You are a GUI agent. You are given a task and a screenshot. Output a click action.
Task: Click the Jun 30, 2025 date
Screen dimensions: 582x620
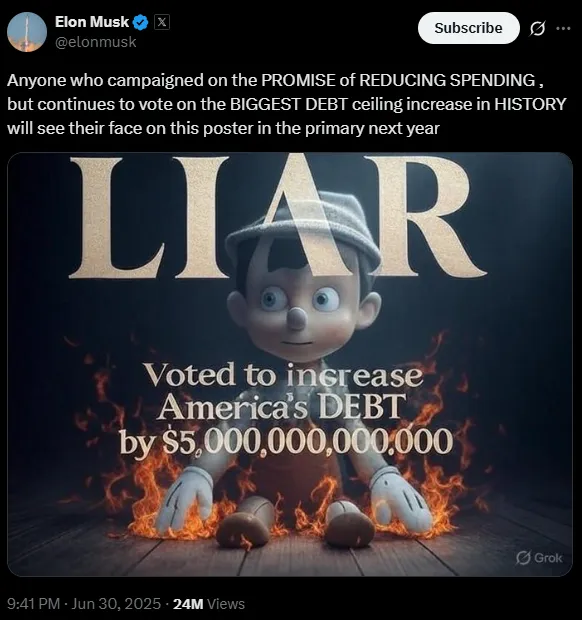pos(117,604)
